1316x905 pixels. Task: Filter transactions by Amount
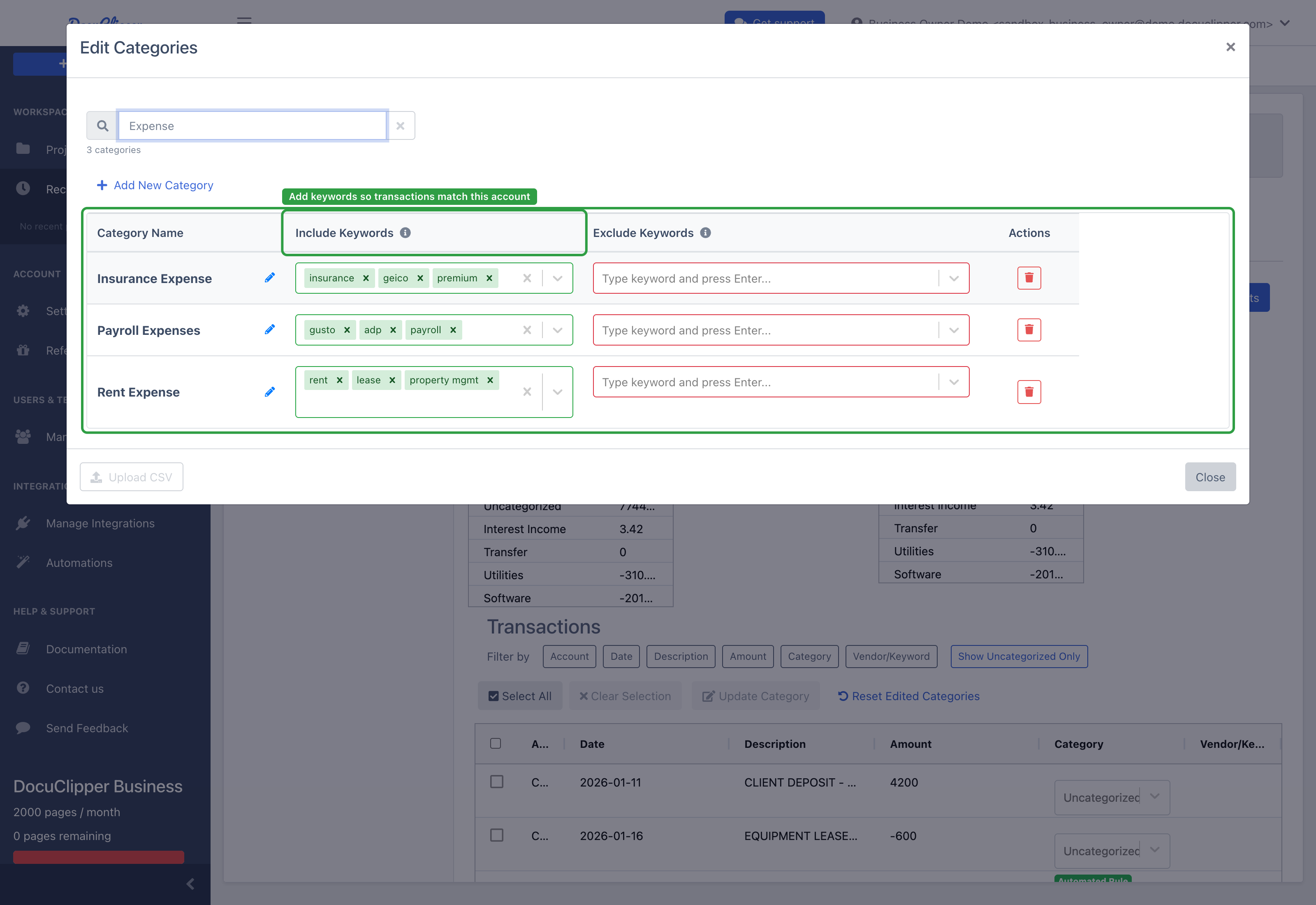[748, 656]
